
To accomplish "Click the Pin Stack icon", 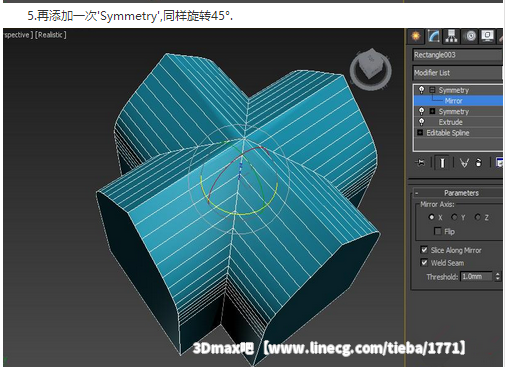I will pos(421,163).
